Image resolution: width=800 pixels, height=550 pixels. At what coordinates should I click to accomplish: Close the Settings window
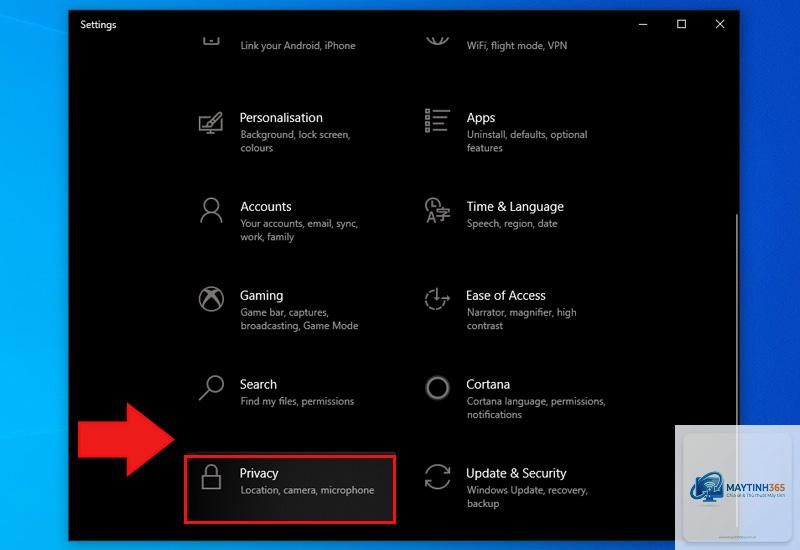(x=719, y=24)
